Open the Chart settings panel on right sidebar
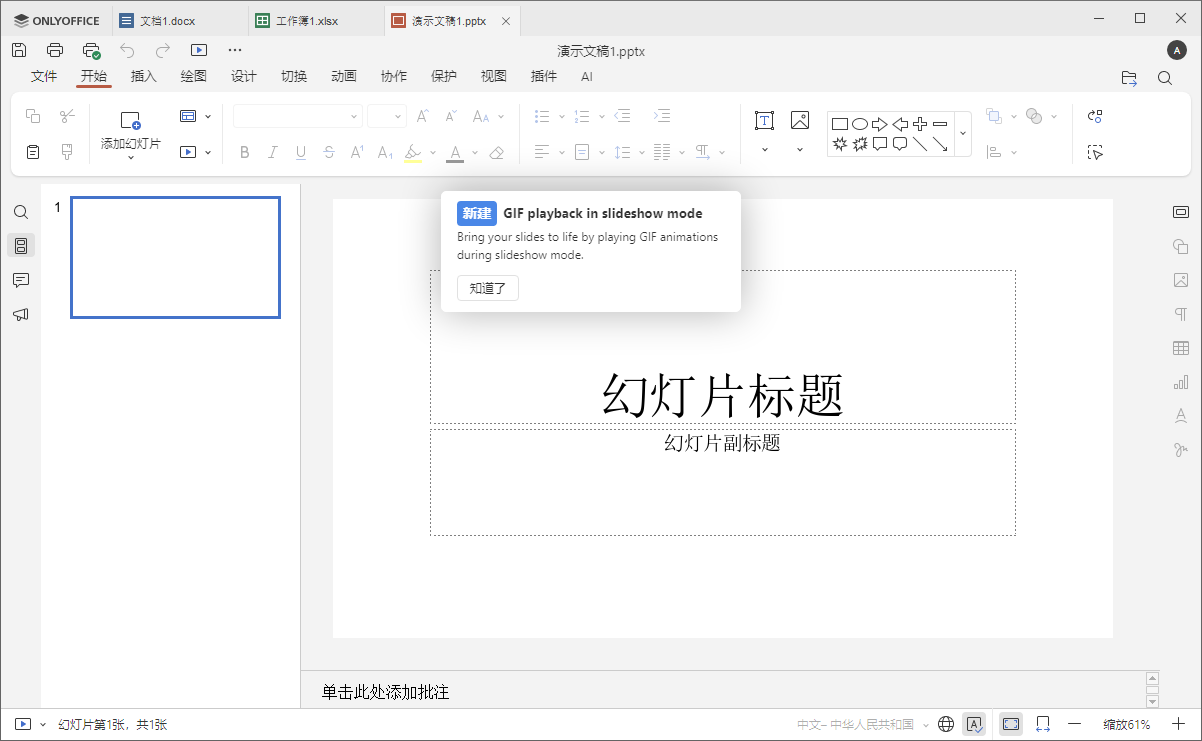 pos(1181,381)
